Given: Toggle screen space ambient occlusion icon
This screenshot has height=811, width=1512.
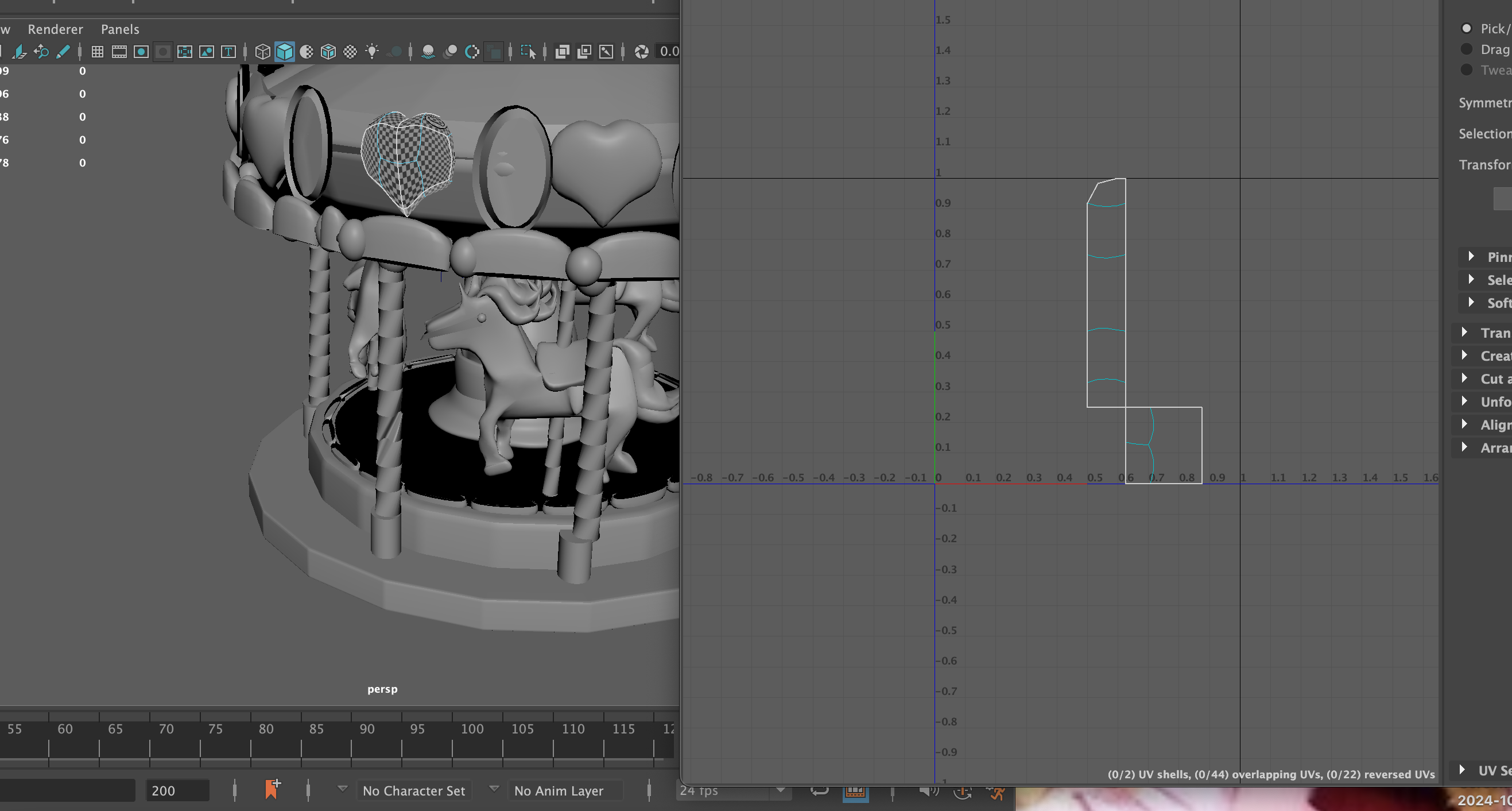Looking at the screenshot, I should click(428, 52).
